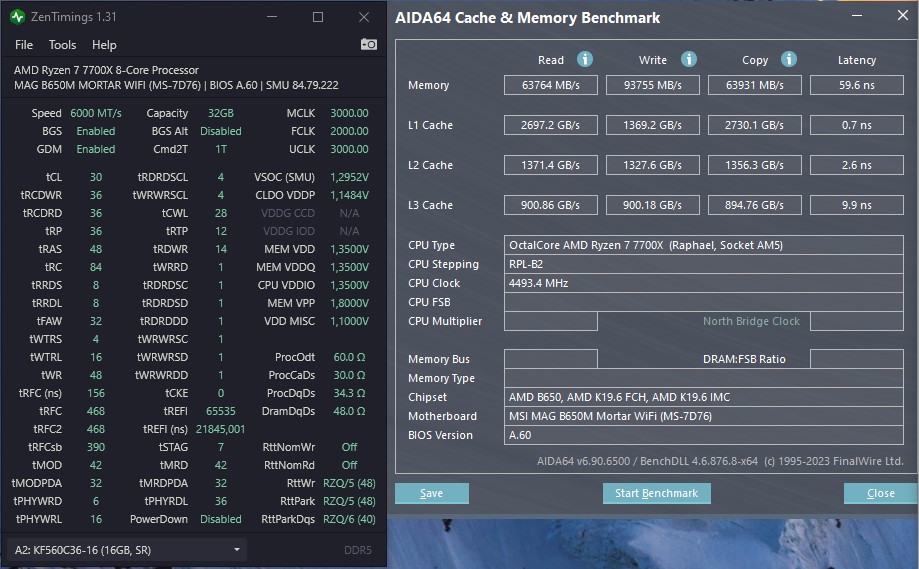Click L1 Cache Copy value 2730.1 GB/s
The width and height of the screenshot is (919, 569).
[x=754, y=125]
